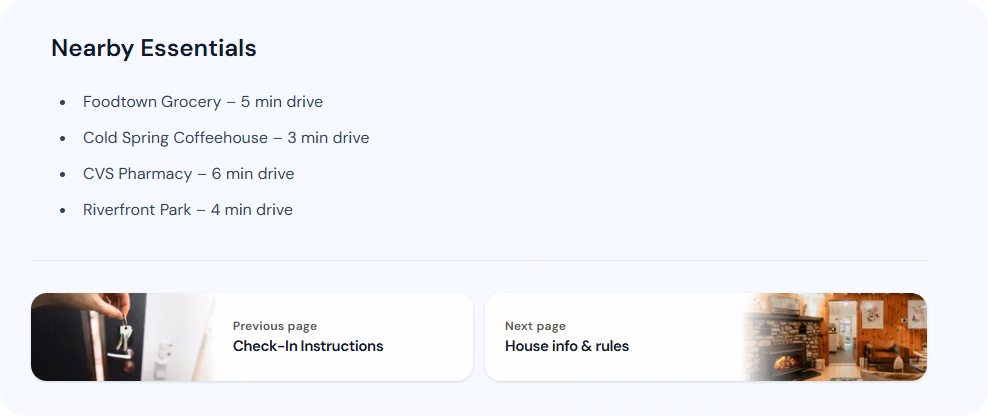Click the 'Previous page' label text
The width and height of the screenshot is (988, 416).
[x=275, y=326]
